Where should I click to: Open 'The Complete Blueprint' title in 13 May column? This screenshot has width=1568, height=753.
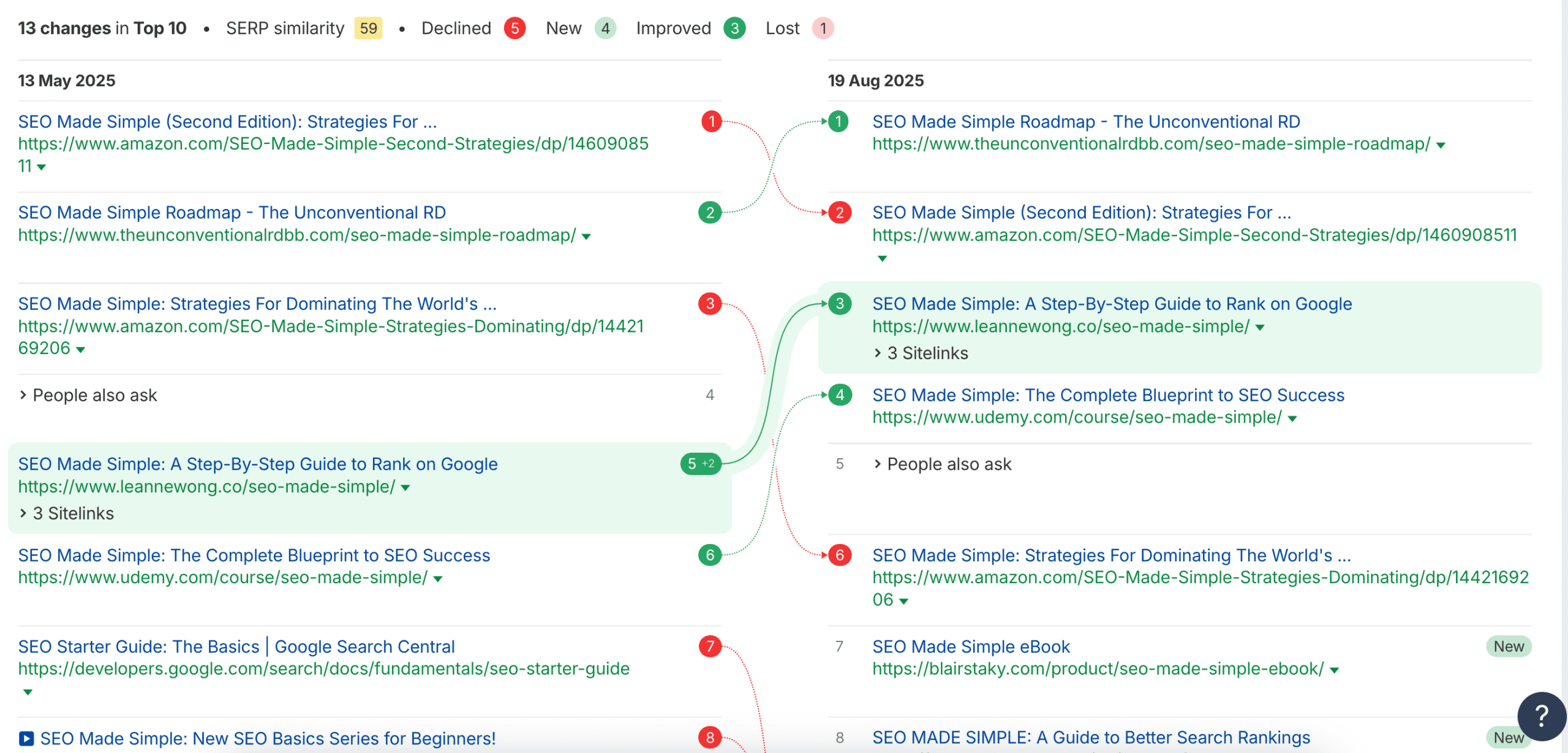pyautogui.click(x=254, y=556)
